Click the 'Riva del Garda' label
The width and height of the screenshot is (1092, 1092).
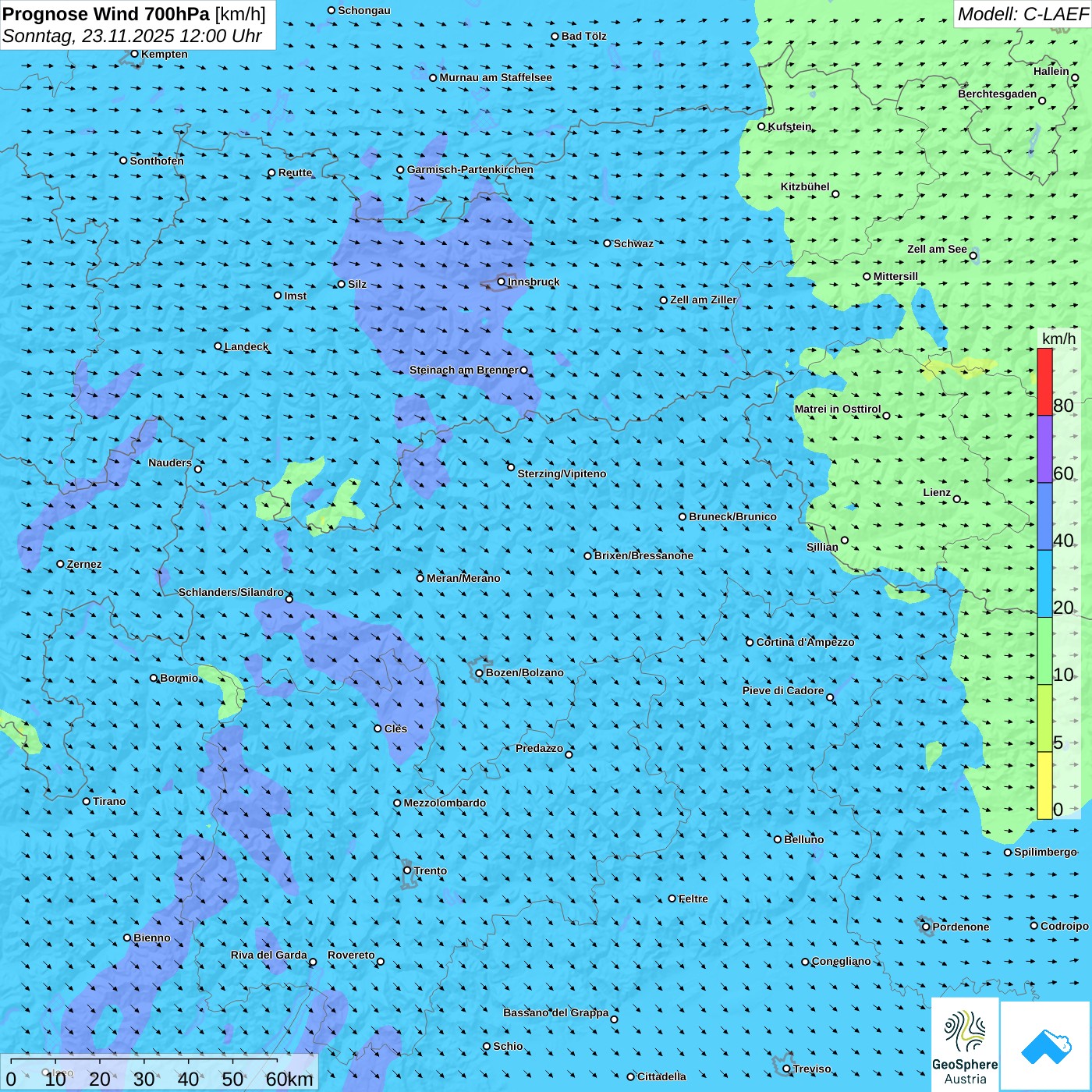click(269, 955)
